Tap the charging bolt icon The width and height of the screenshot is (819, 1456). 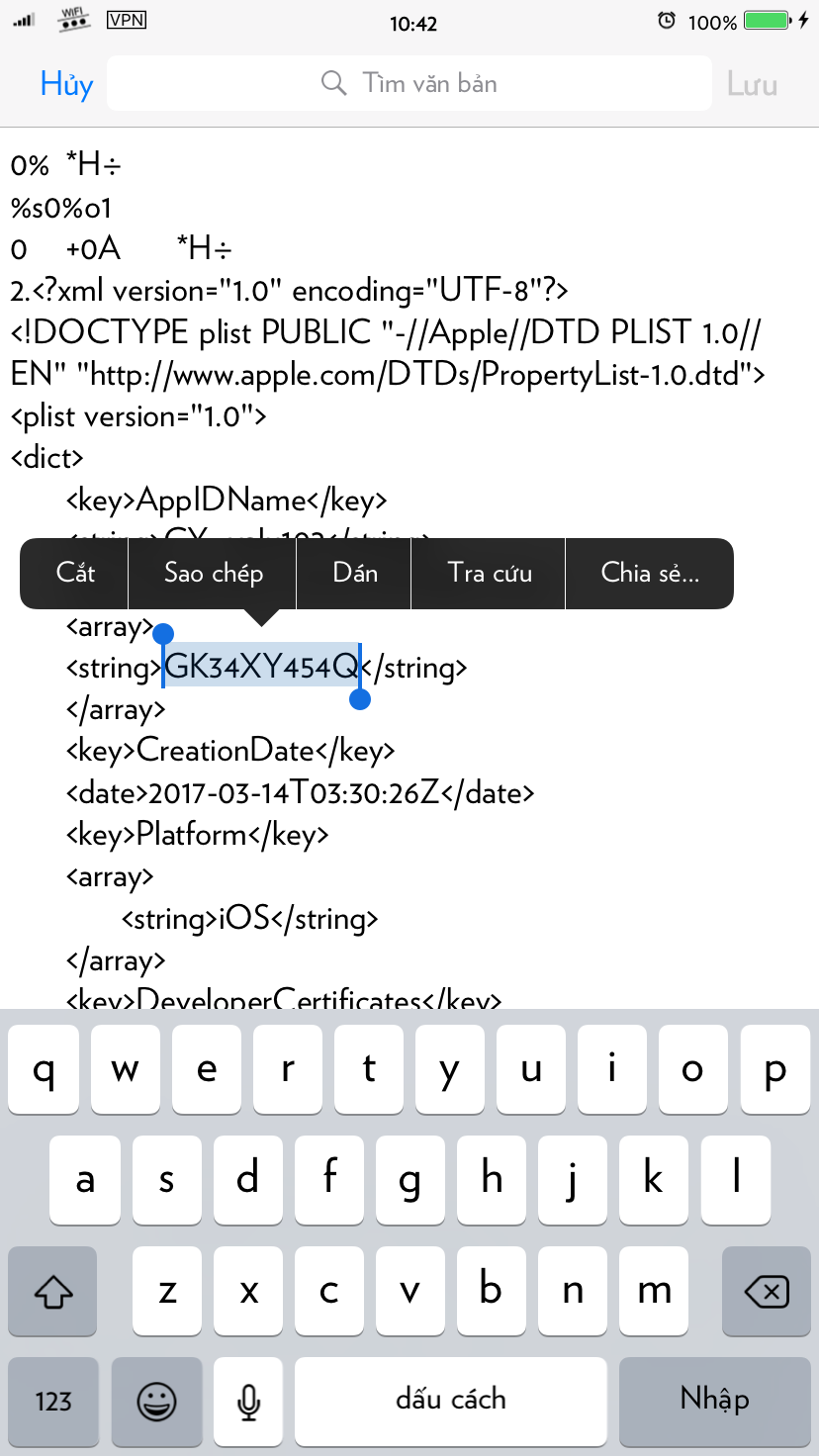pyautogui.click(x=801, y=20)
